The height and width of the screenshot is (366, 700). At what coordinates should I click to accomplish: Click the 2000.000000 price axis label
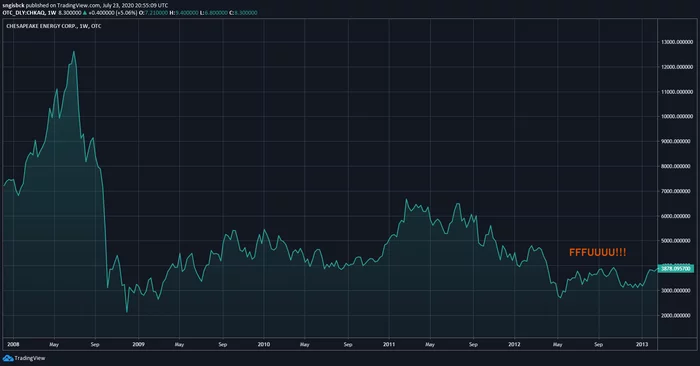point(677,316)
